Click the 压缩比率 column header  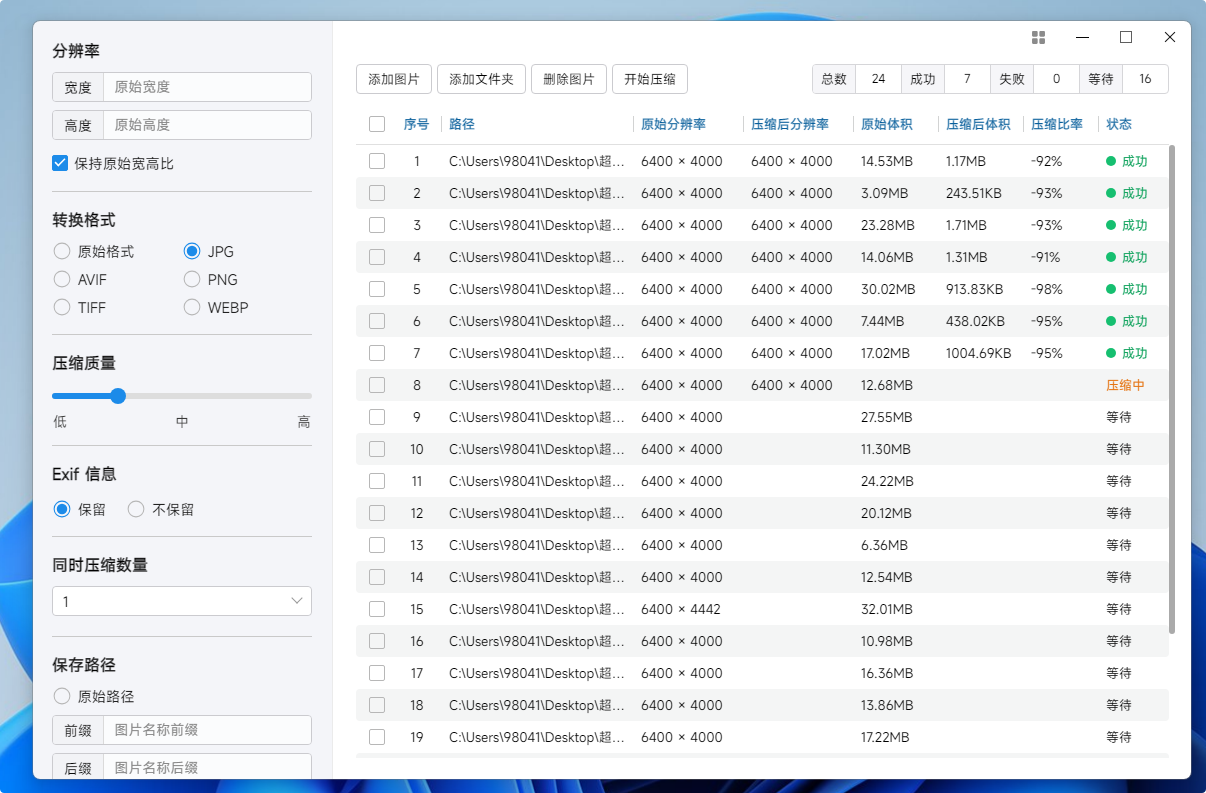click(x=1057, y=124)
